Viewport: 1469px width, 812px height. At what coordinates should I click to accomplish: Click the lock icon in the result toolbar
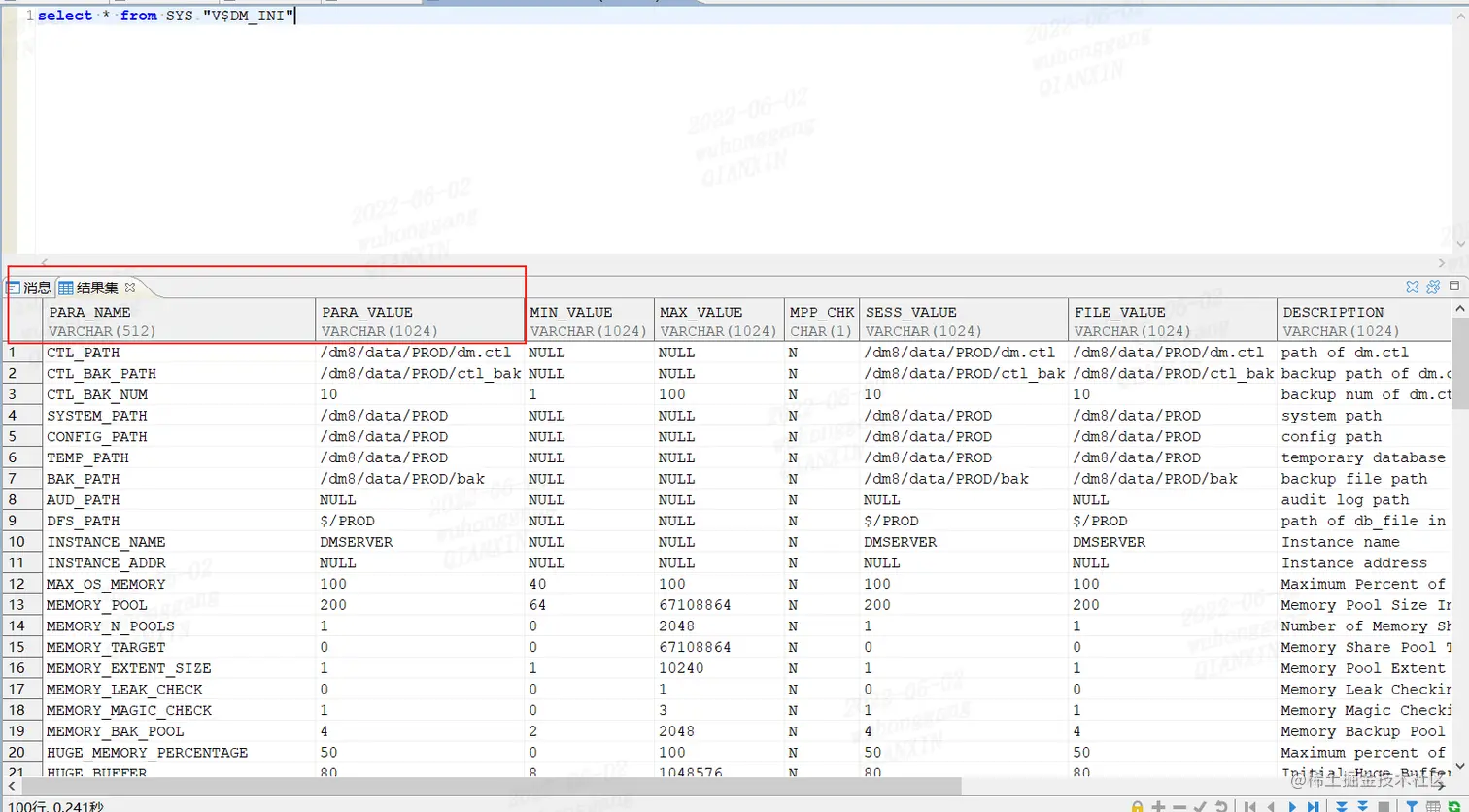pyautogui.click(x=1137, y=807)
